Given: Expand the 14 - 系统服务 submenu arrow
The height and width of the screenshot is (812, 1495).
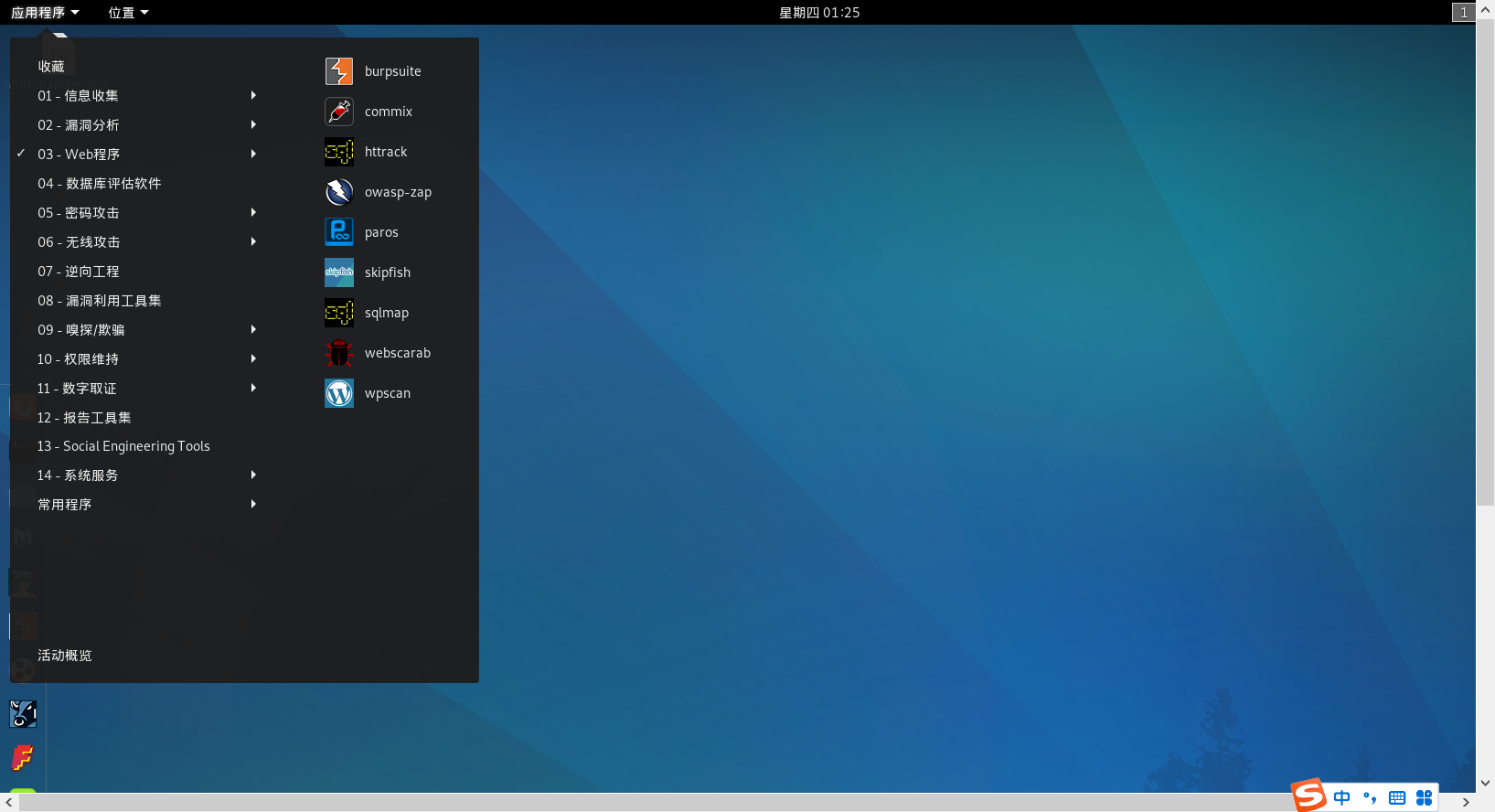Looking at the screenshot, I should pyautogui.click(x=253, y=475).
